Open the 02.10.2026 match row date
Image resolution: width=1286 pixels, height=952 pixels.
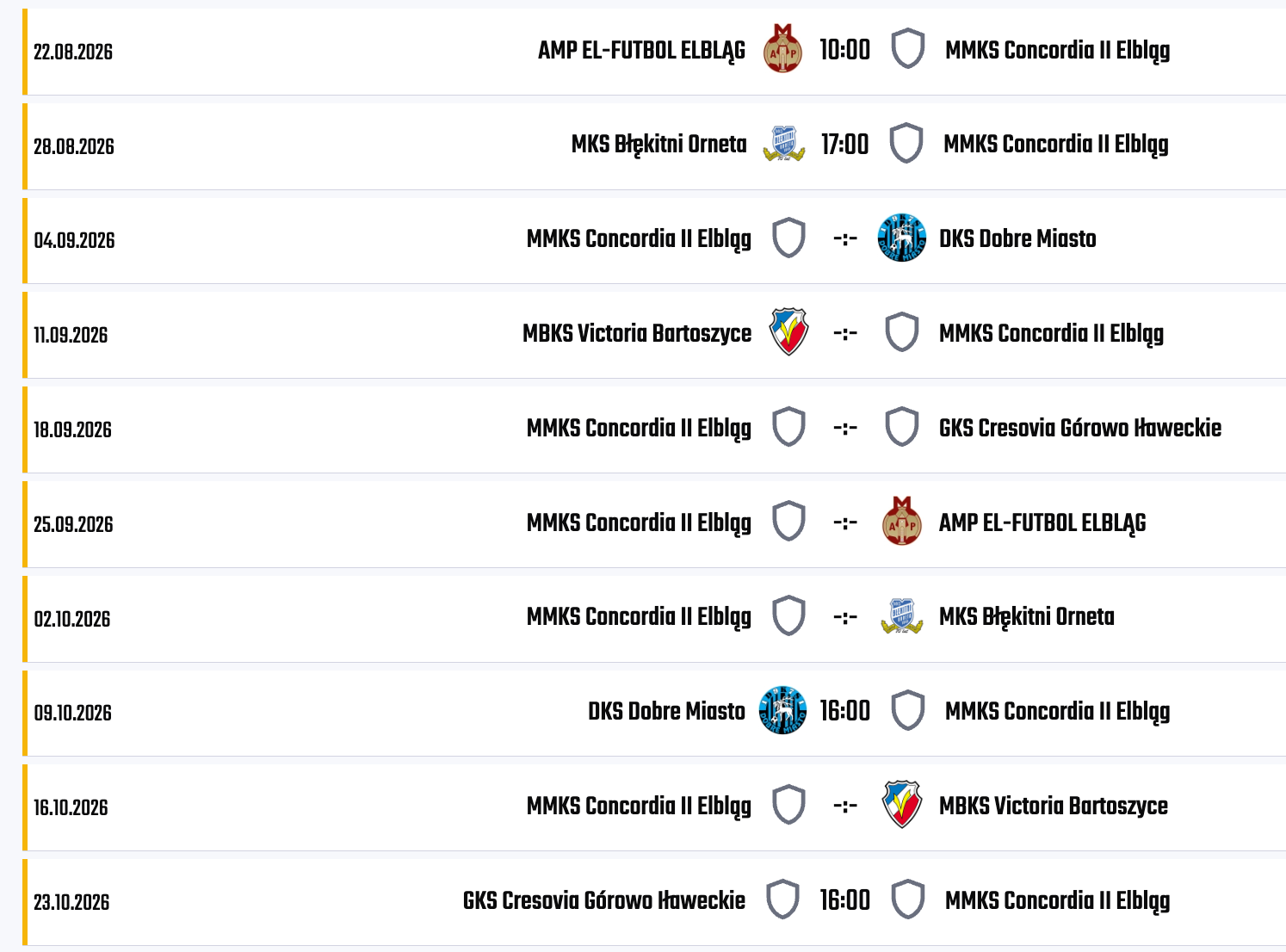point(72,619)
